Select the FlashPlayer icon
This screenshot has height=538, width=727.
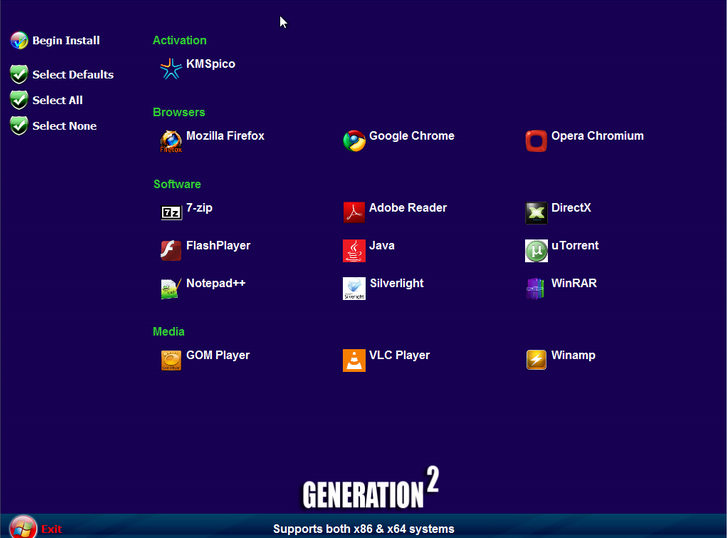(171, 250)
